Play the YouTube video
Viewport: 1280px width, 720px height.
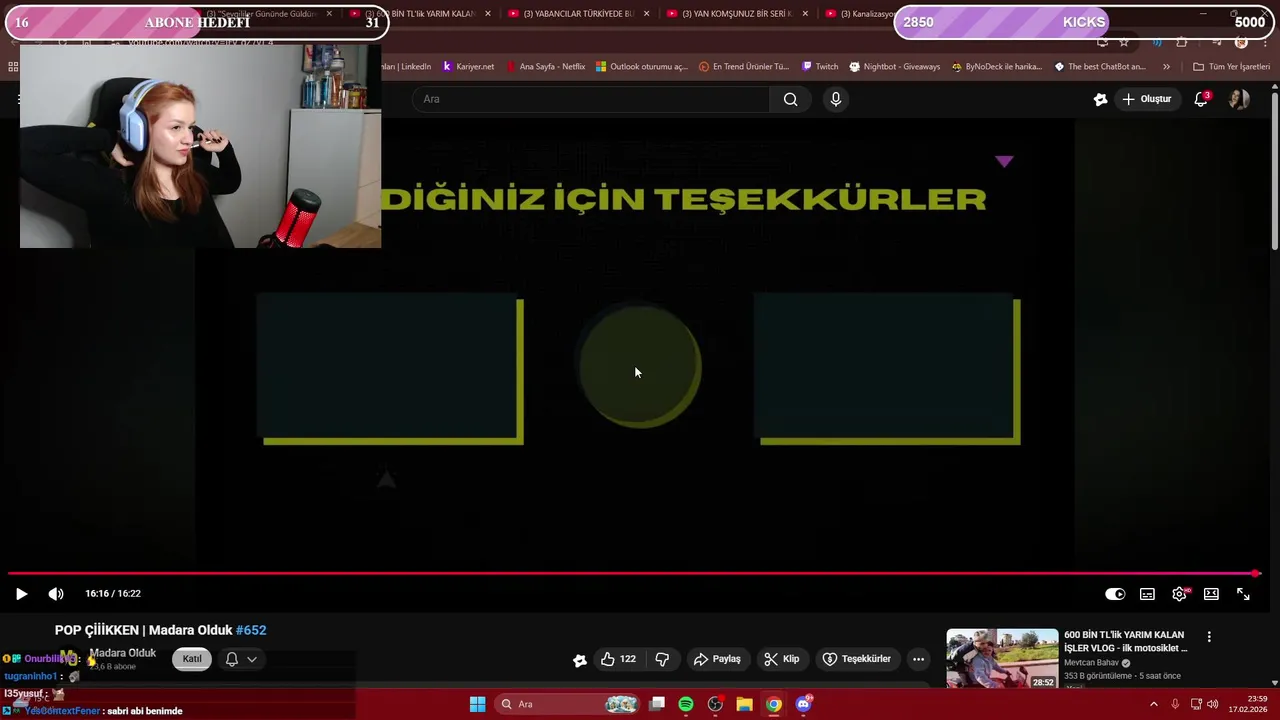(21, 594)
